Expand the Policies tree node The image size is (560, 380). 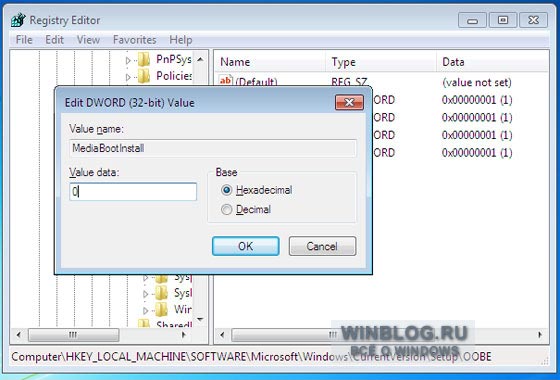128,77
